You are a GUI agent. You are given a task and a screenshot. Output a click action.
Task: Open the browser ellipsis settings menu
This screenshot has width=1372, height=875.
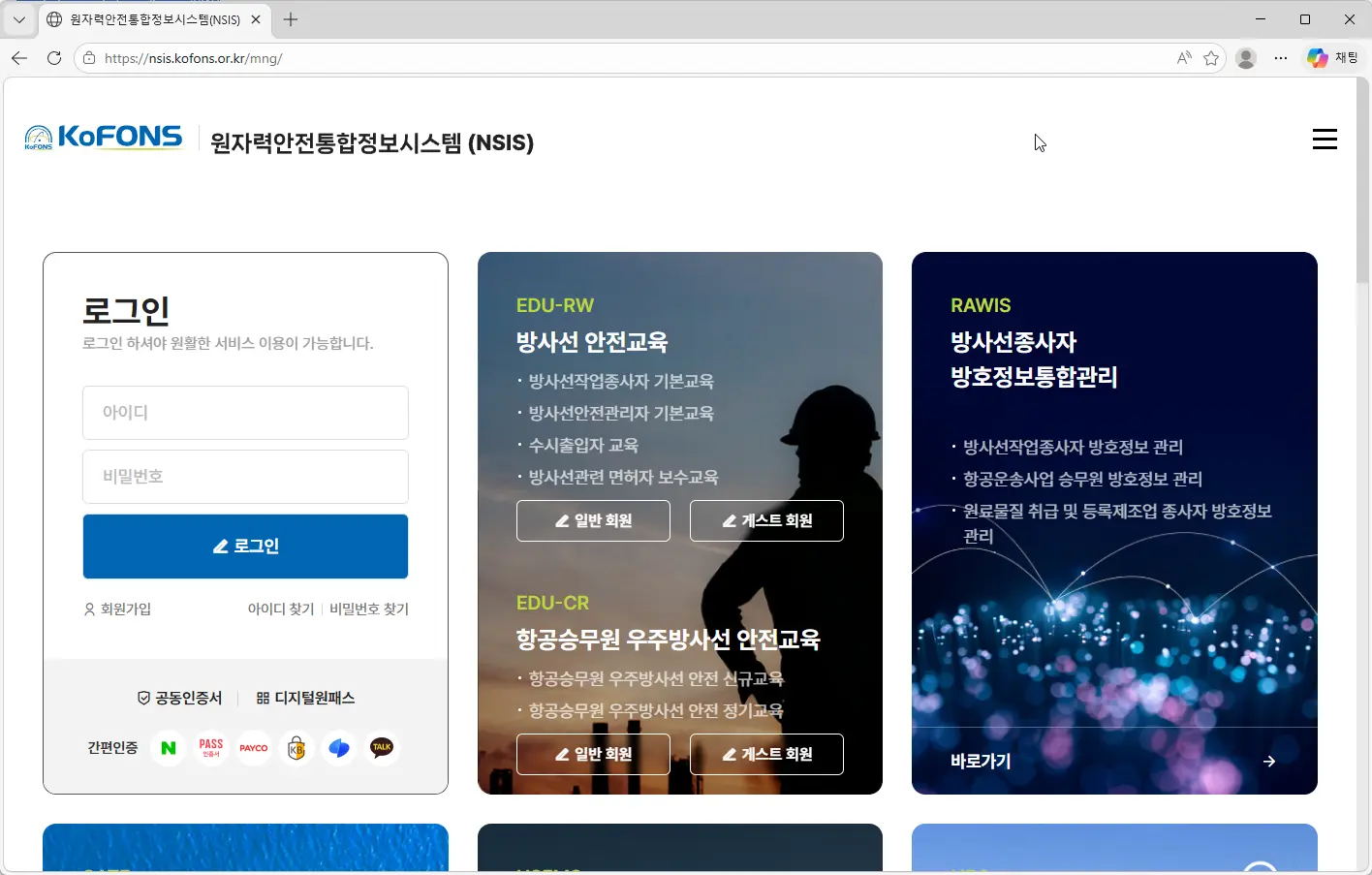(1281, 58)
